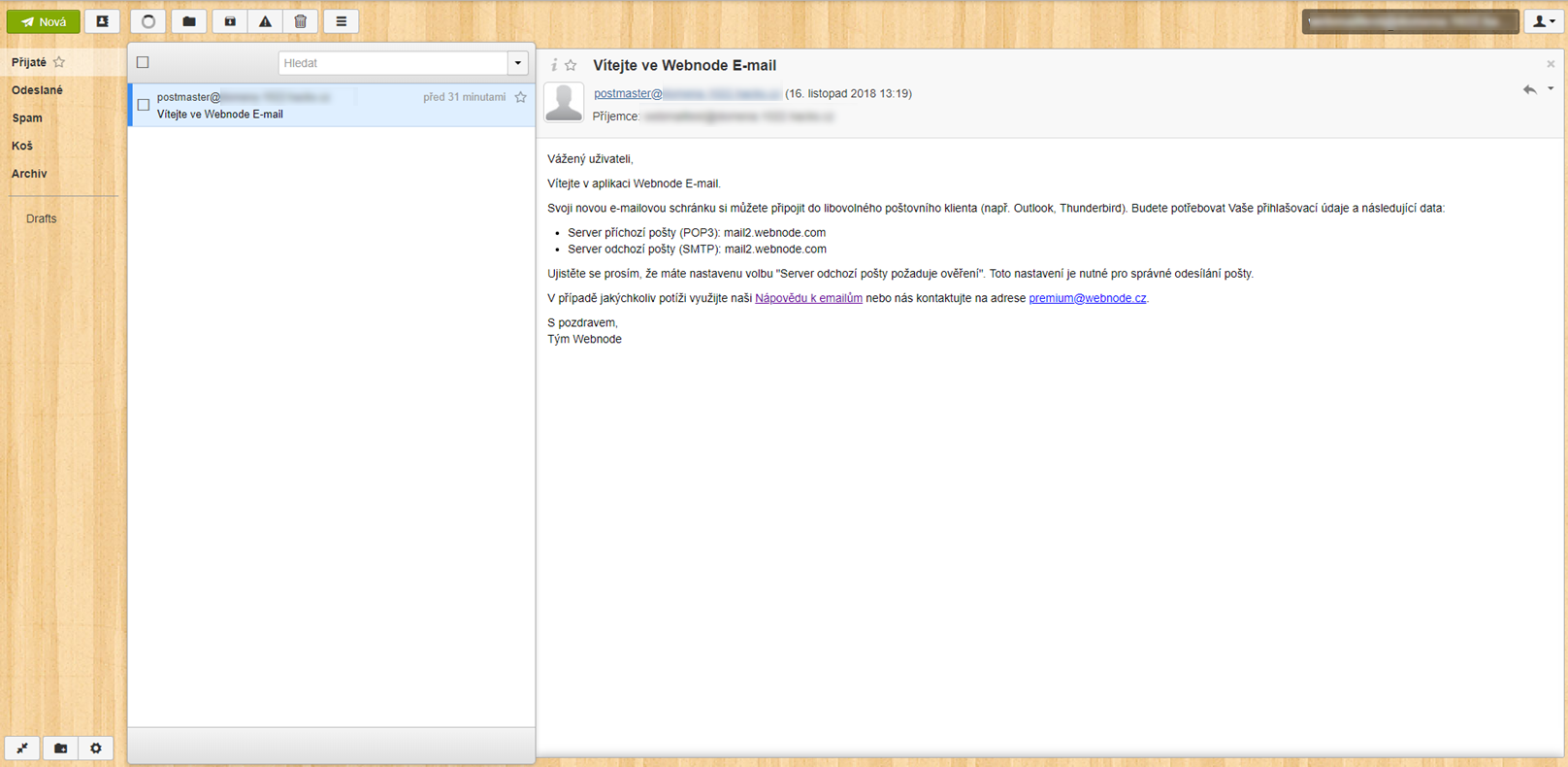Open the user account dropdown menu

click(x=1543, y=21)
